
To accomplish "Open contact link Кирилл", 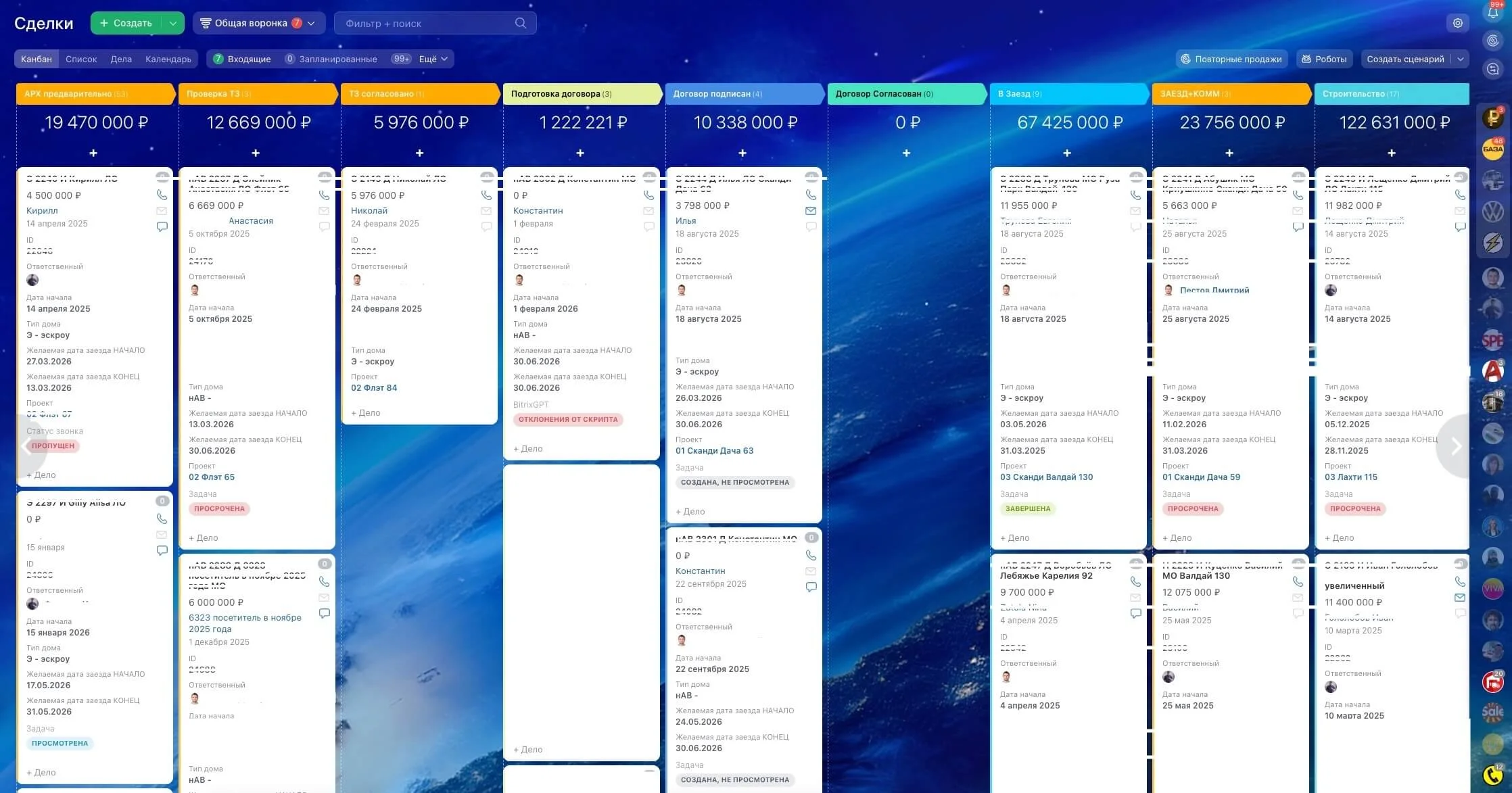I will pos(42,210).
